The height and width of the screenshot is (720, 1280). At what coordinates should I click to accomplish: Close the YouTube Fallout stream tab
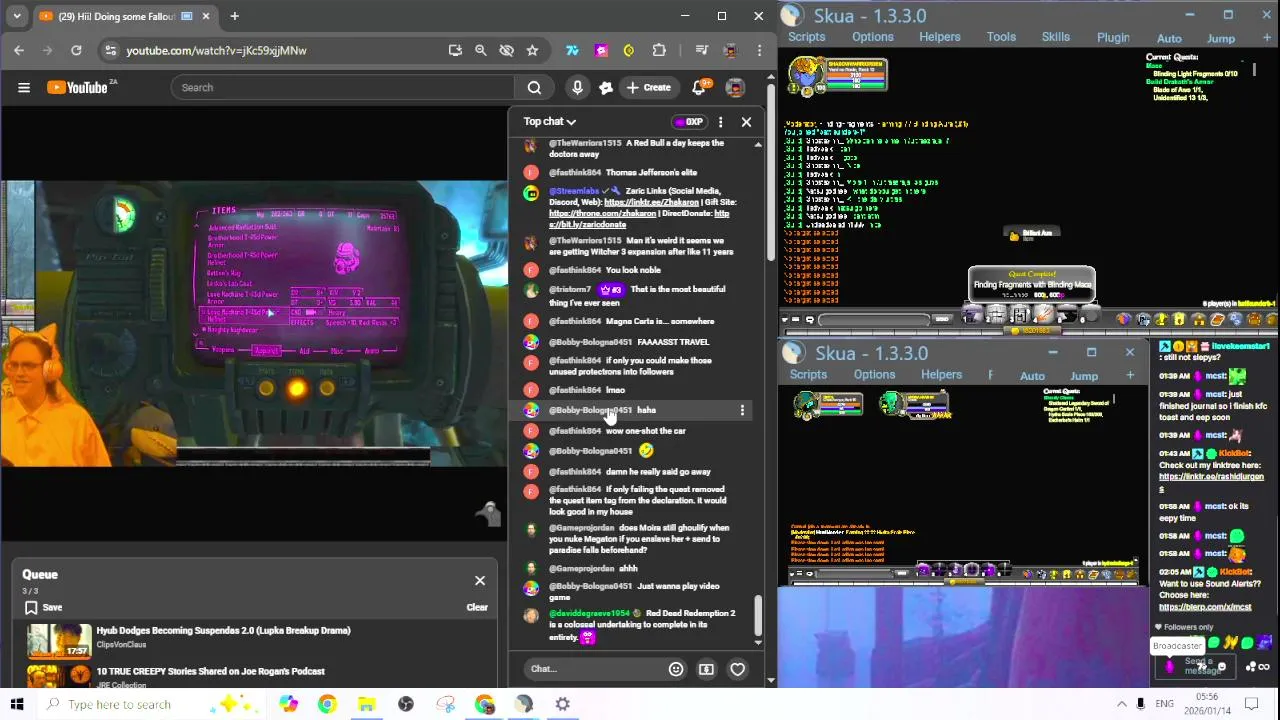(x=207, y=16)
